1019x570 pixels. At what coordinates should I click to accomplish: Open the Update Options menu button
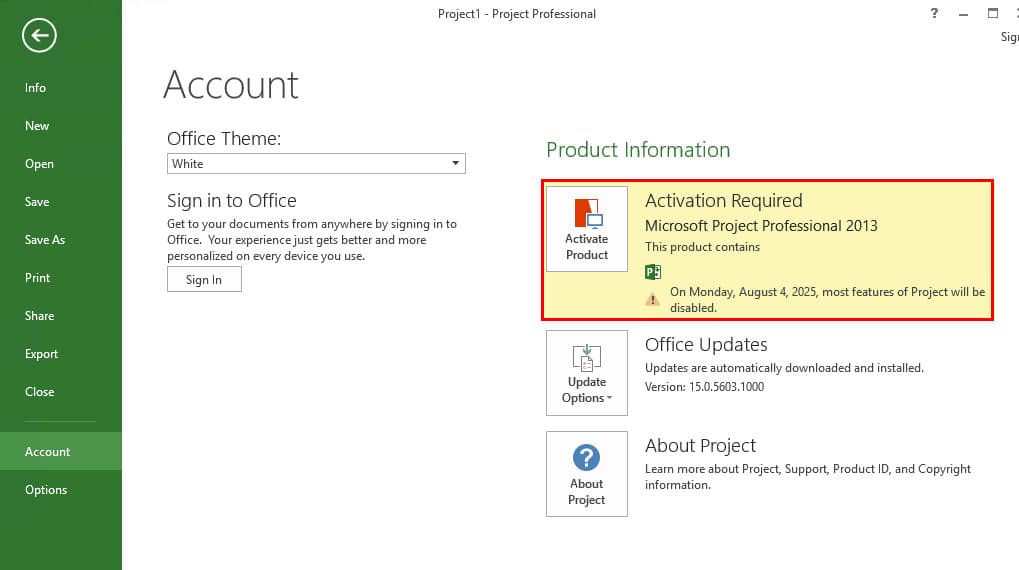point(587,372)
